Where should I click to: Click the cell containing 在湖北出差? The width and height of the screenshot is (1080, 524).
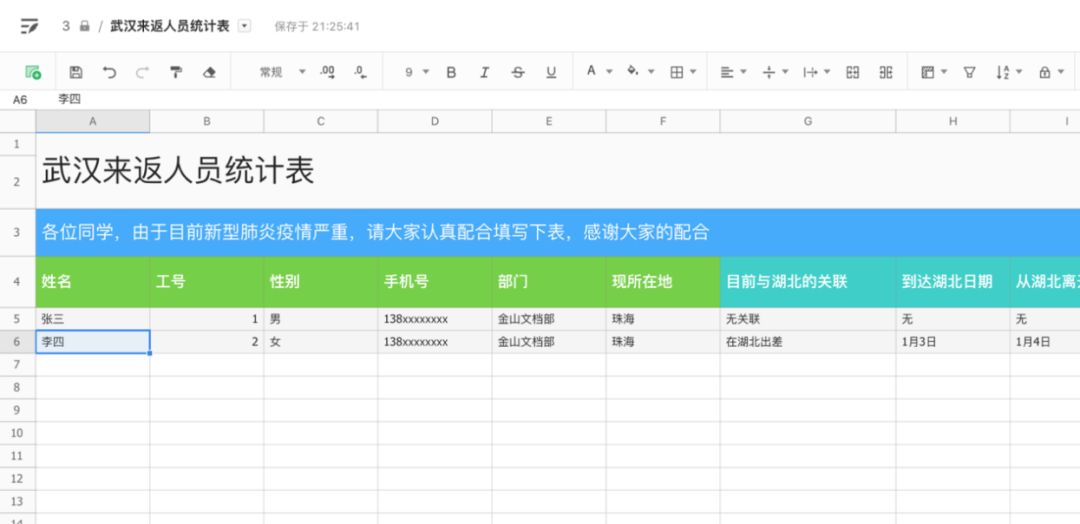pyautogui.click(x=808, y=342)
